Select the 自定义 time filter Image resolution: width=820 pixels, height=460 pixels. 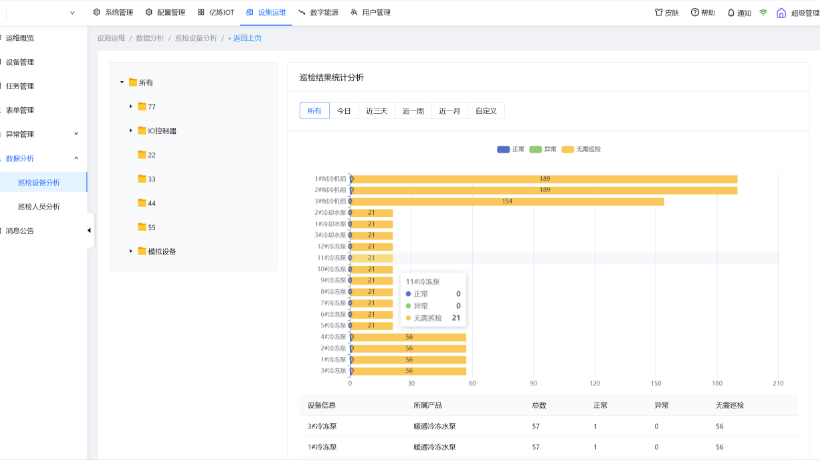[486, 111]
